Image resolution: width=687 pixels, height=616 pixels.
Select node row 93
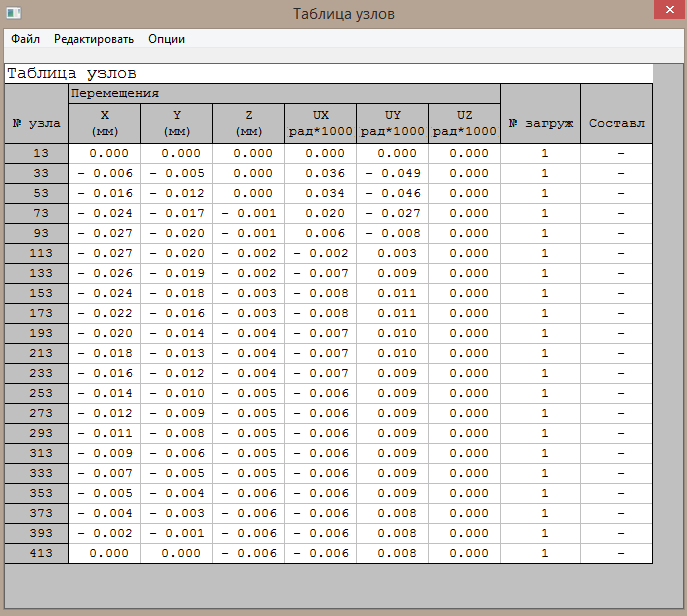(36, 234)
